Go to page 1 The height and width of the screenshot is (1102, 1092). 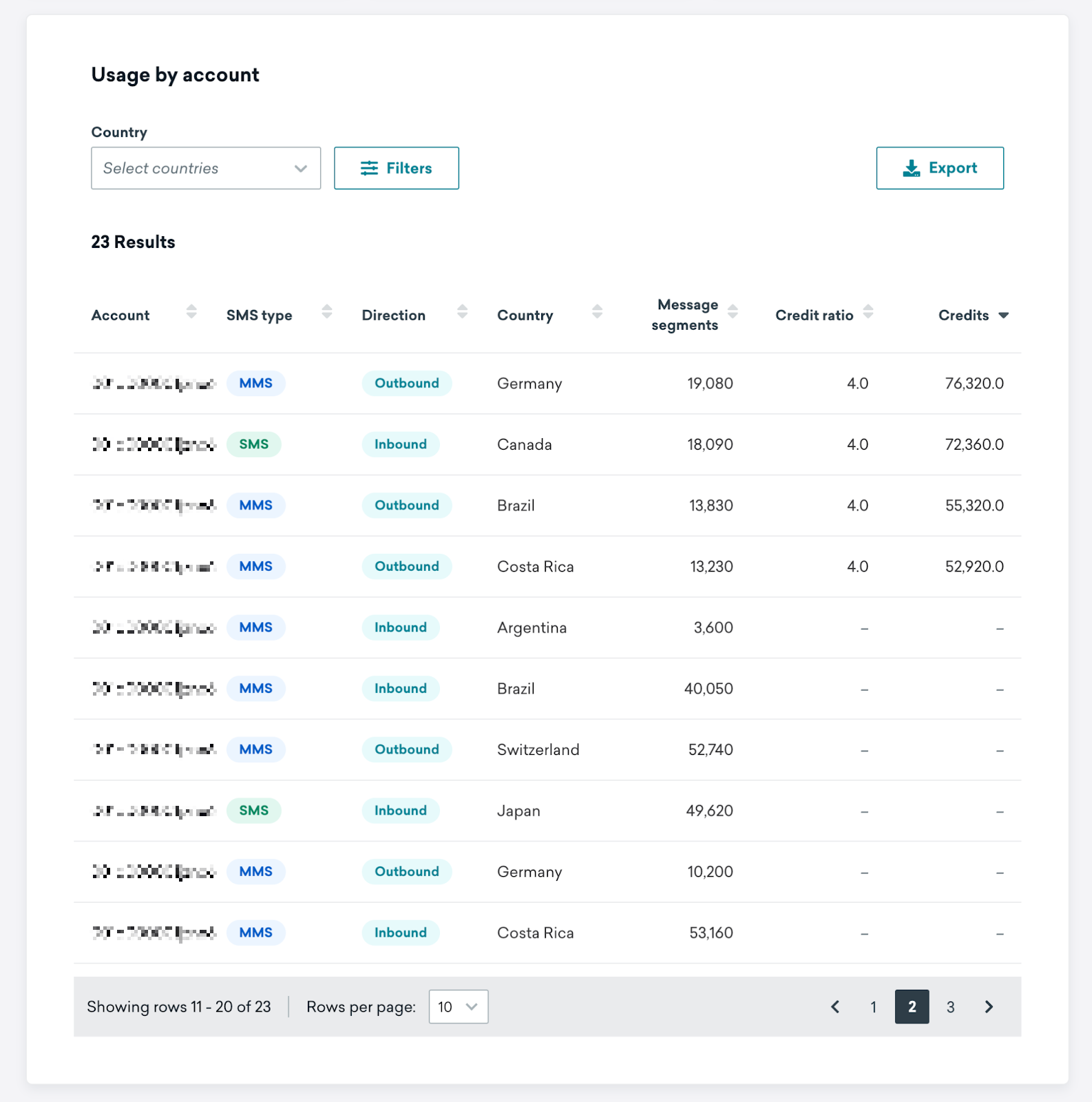874,1007
